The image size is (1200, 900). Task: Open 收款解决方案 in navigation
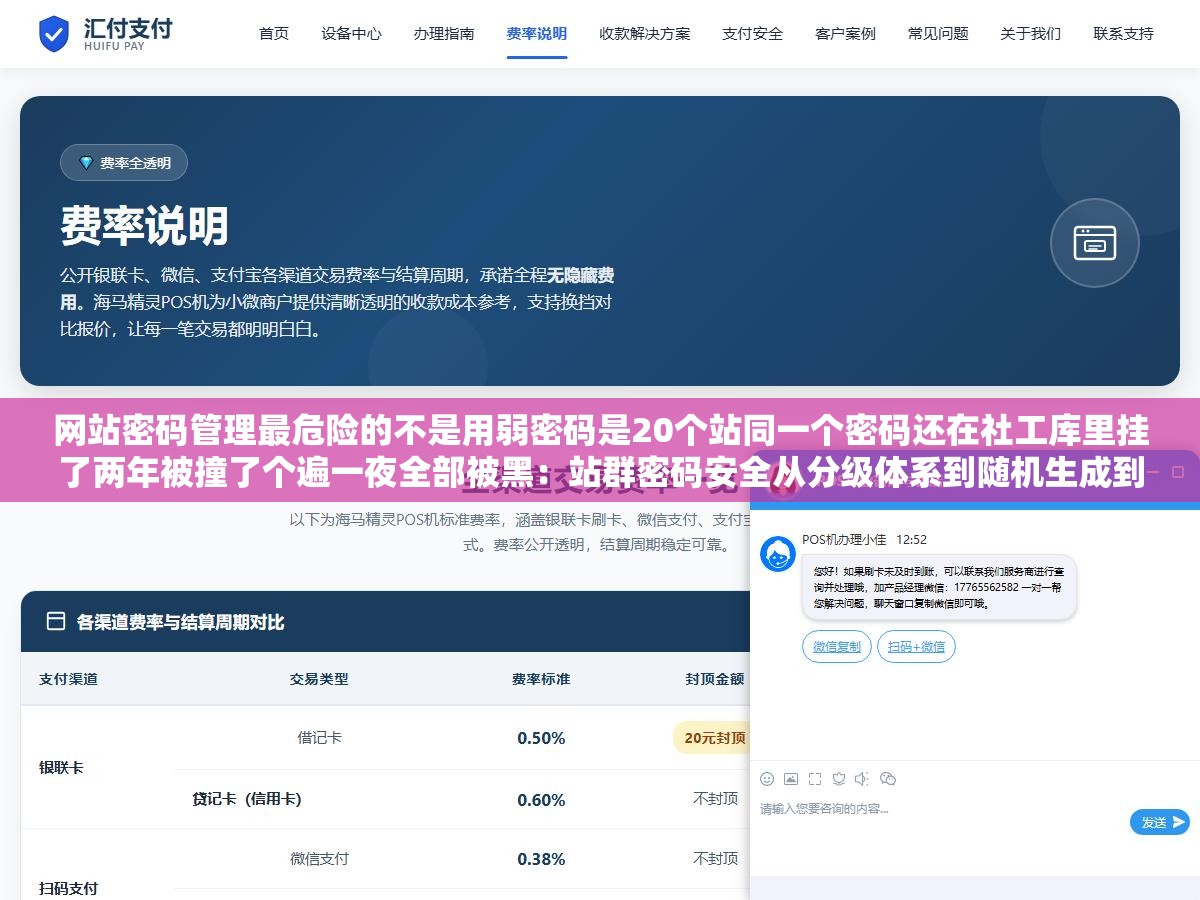pos(645,33)
